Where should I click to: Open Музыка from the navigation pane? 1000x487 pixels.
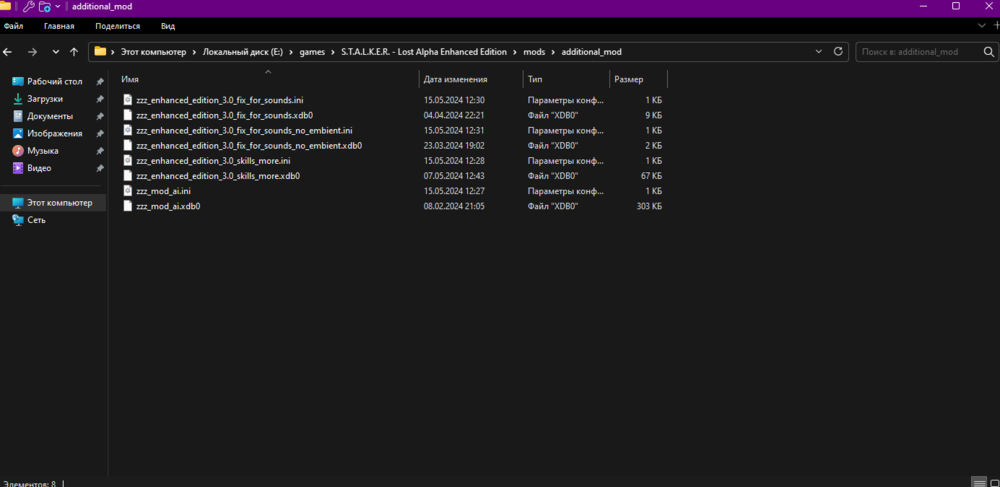click(x=43, y=151)
